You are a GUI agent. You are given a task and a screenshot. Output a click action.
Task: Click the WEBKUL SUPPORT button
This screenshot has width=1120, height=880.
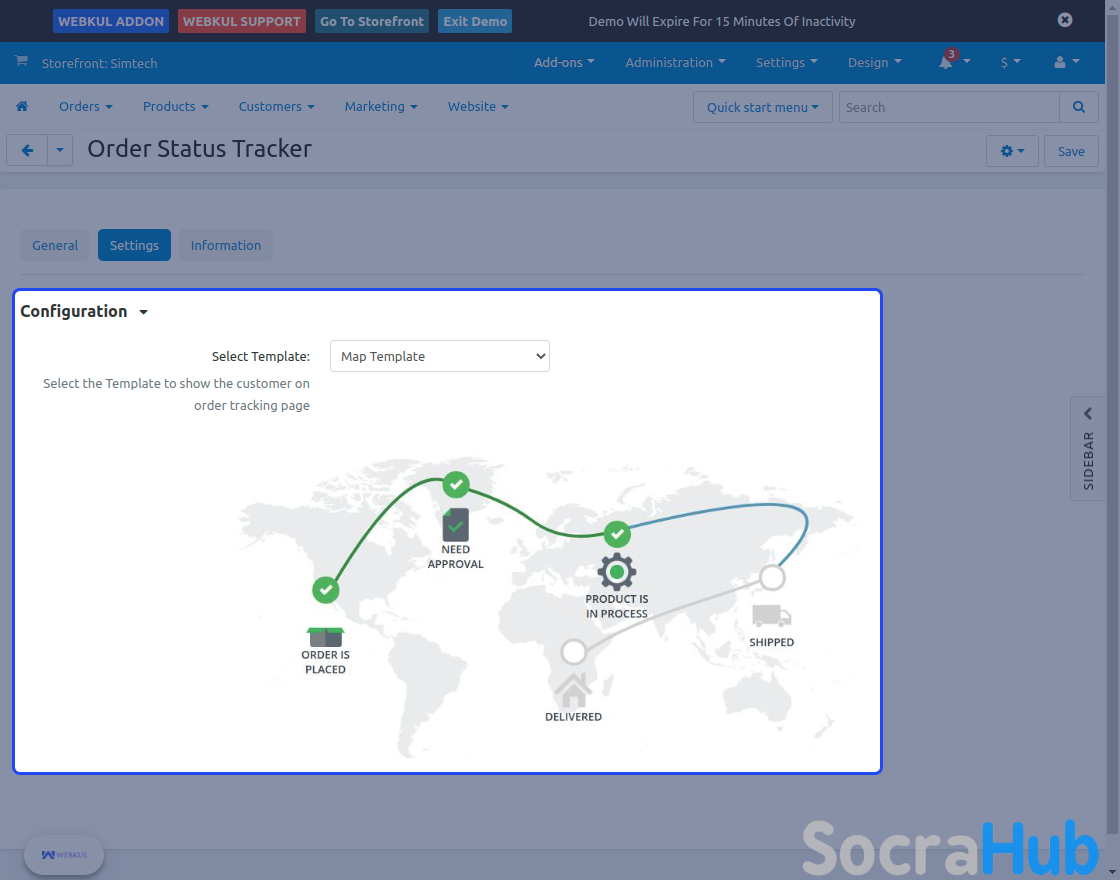pyautogui.click(x=241, y=21)
